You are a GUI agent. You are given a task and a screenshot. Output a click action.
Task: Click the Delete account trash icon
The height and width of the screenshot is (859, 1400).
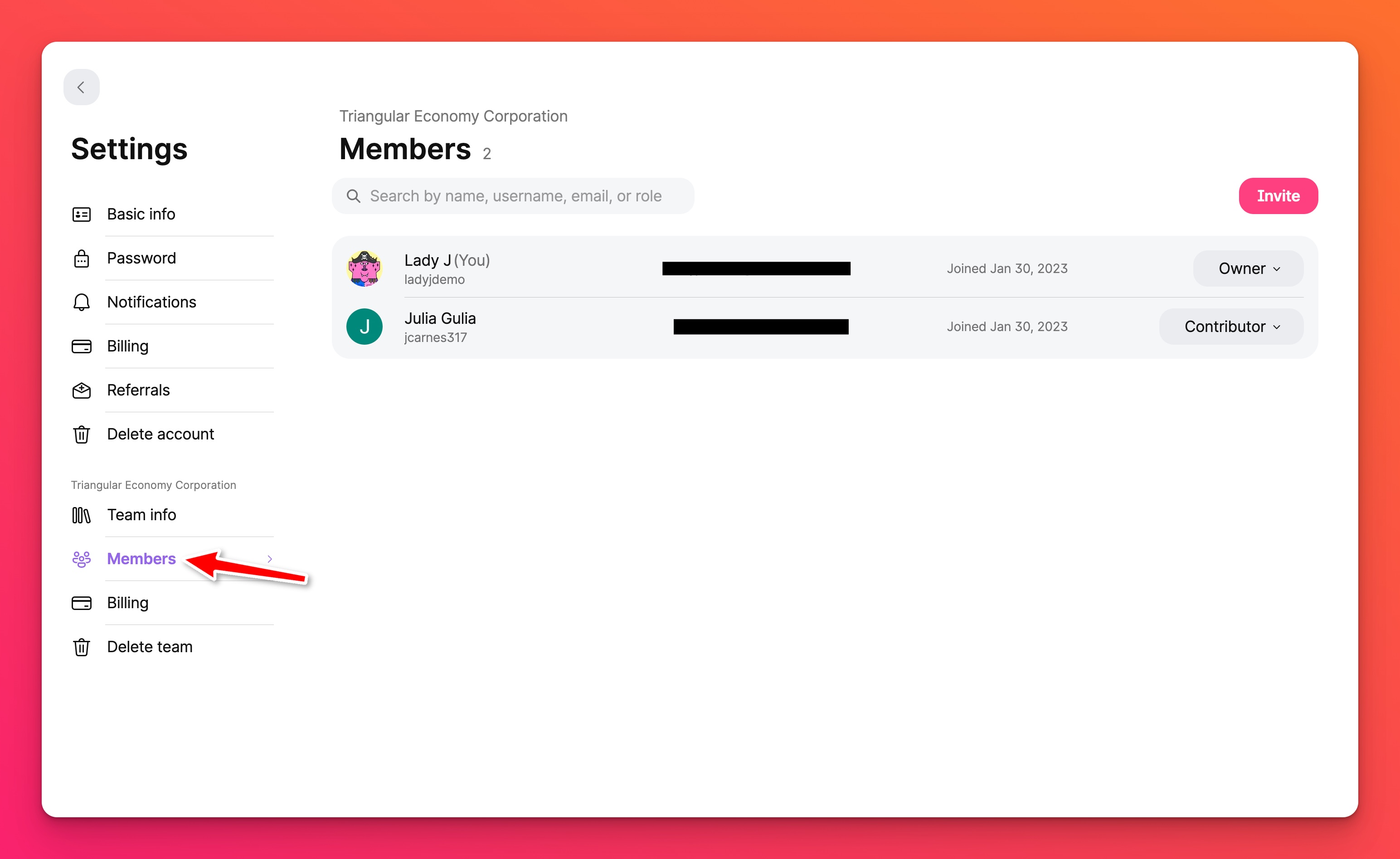pyautogui.click(x=82, y=434)
